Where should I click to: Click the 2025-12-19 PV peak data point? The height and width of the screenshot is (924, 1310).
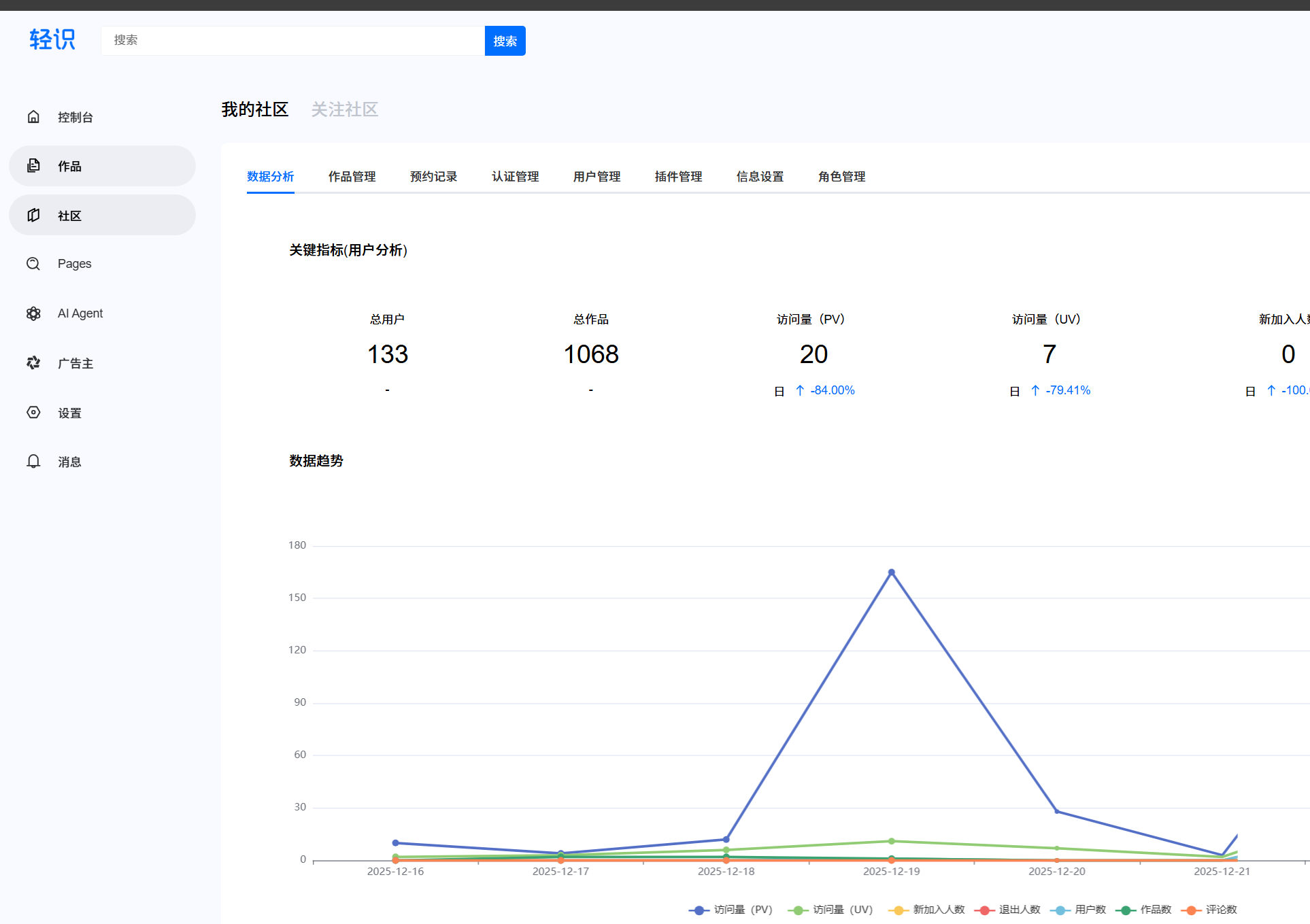pos(891,572)
